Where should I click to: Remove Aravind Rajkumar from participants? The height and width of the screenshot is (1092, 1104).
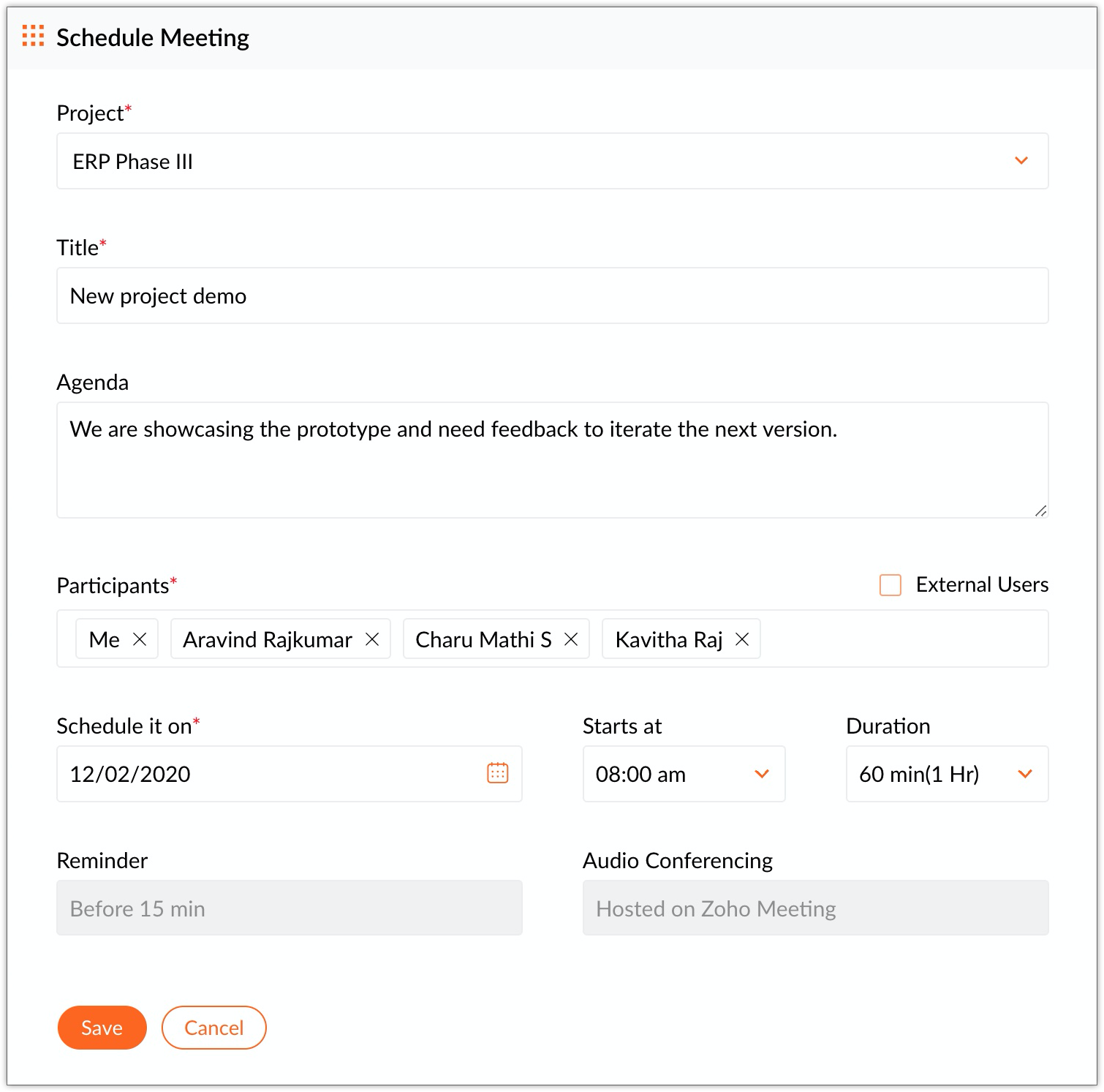click(x=372, y=639)
